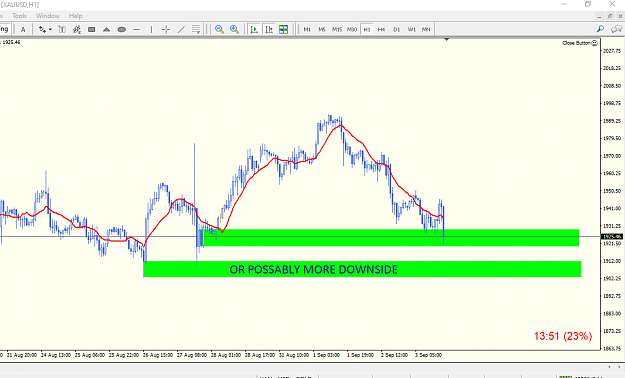Select the text box label tool
This screenshot has height=378, width=625.
62,30
